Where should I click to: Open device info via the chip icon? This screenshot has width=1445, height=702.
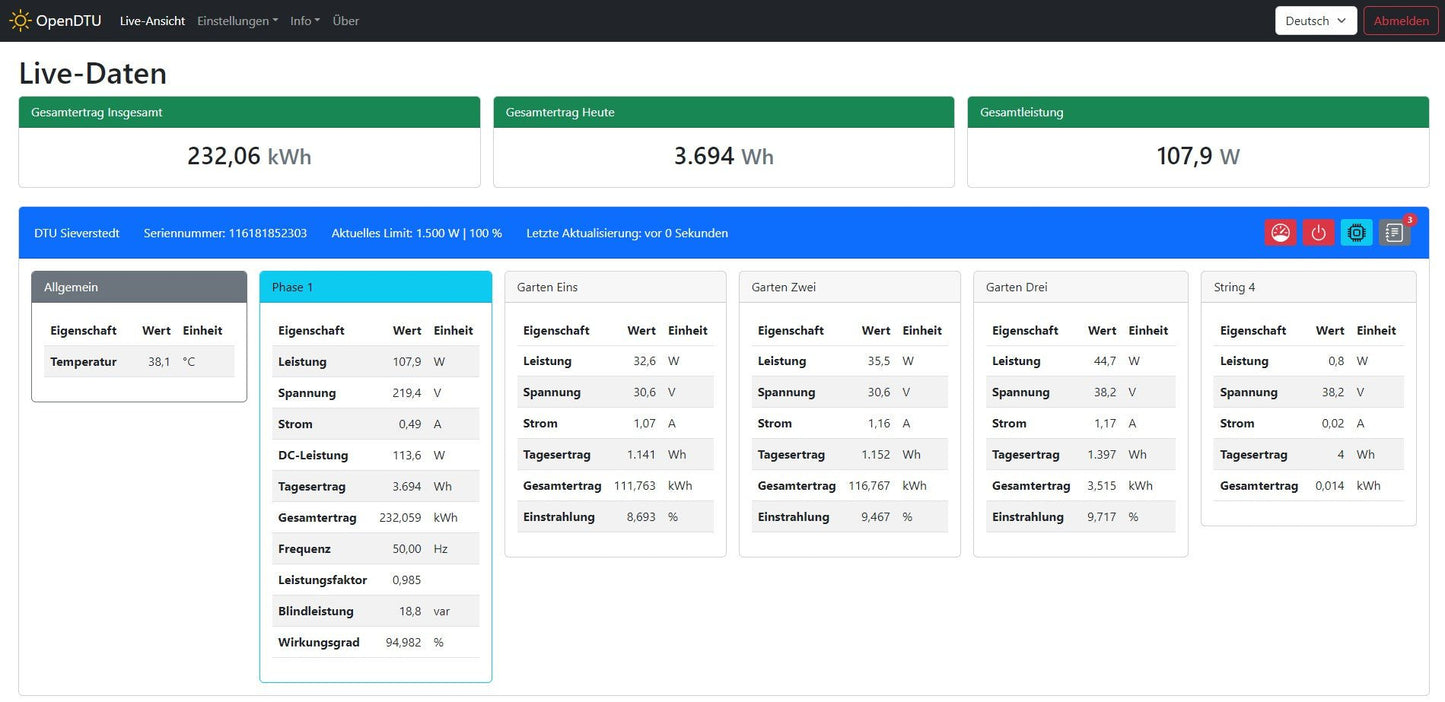point(1356,232)
